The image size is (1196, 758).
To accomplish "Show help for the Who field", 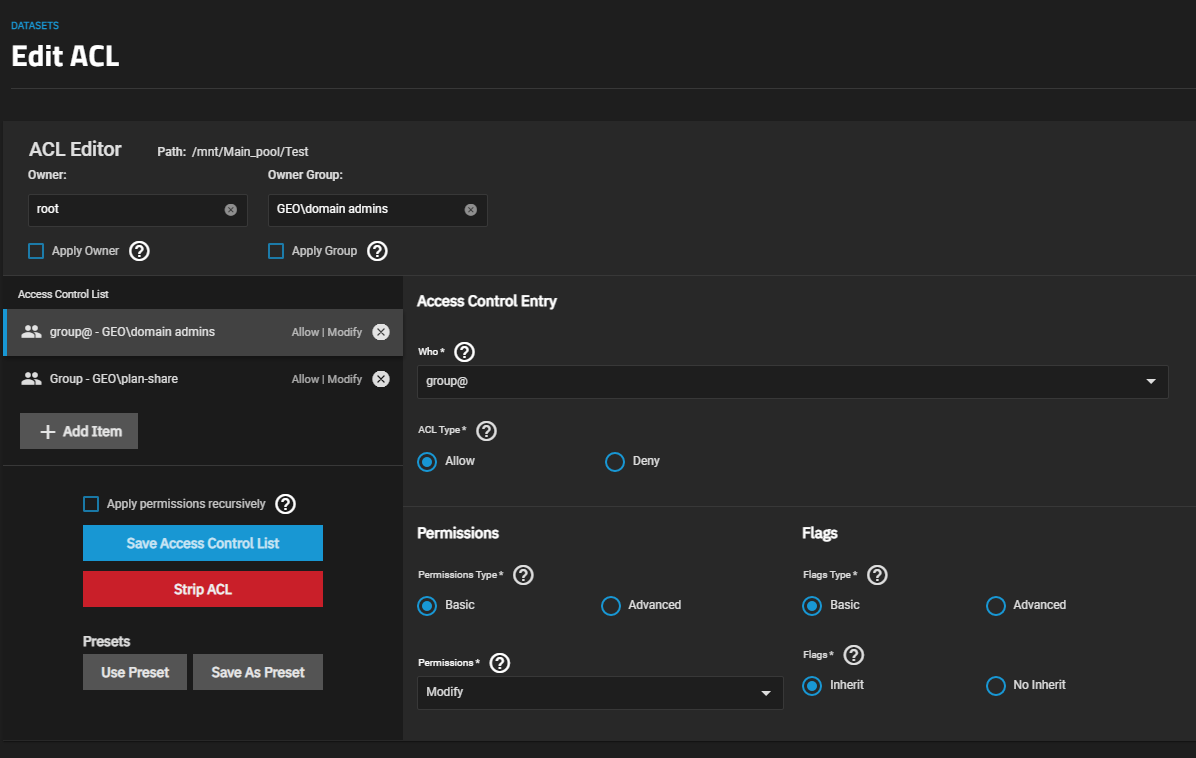I will click(x=464, y=352).
